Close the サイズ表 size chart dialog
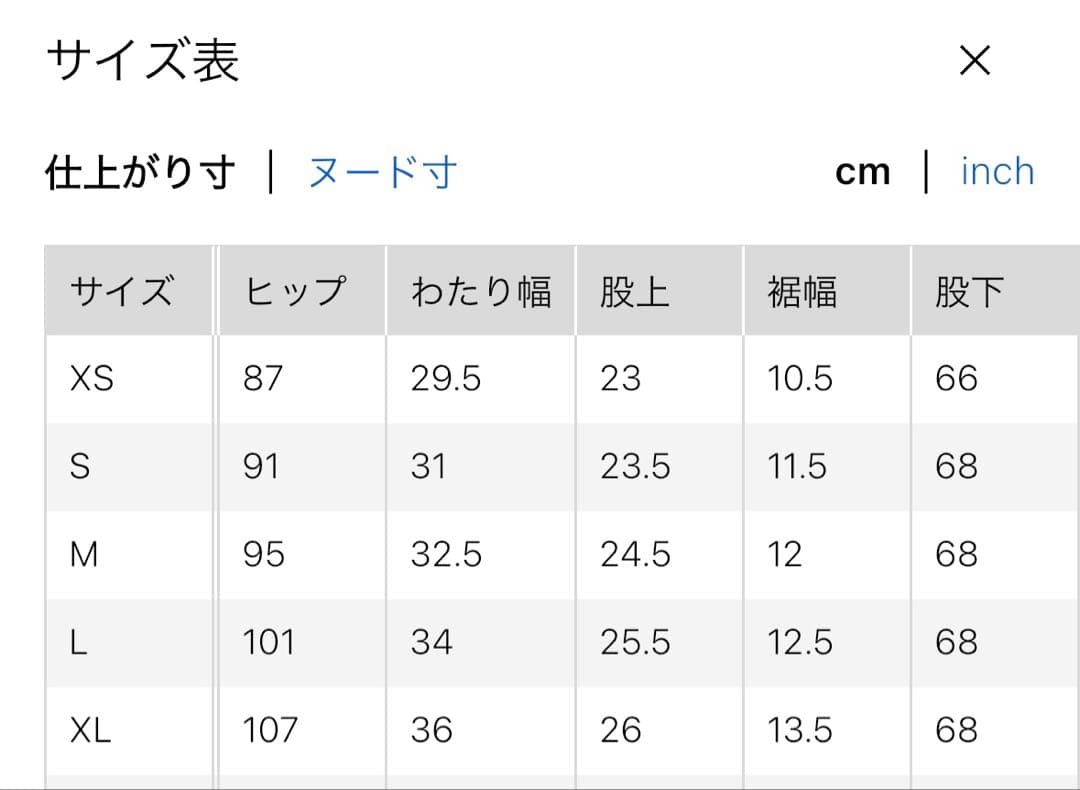 point(974,62)
